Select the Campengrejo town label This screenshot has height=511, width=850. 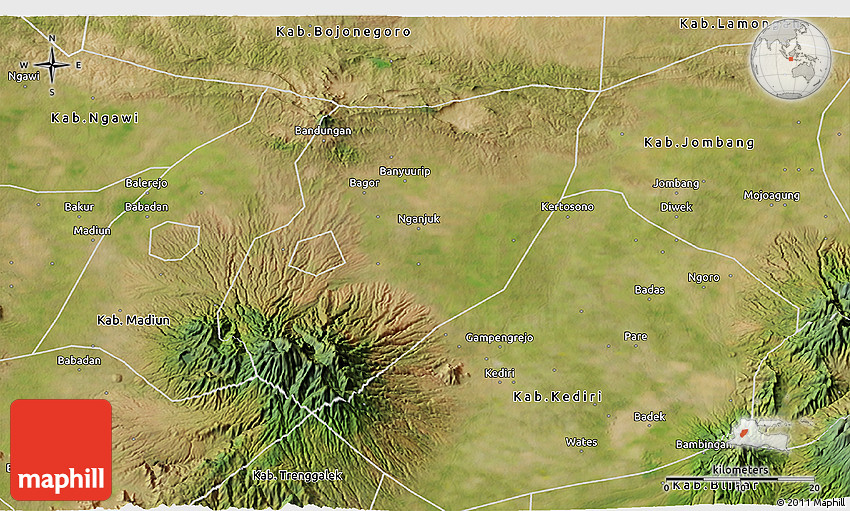point(499,338)
